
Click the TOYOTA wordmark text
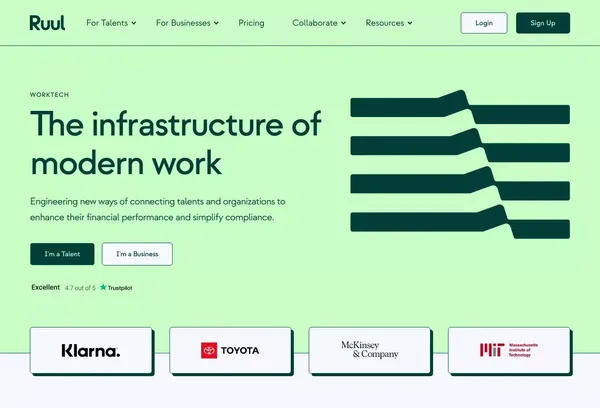[x=240, y=351]
